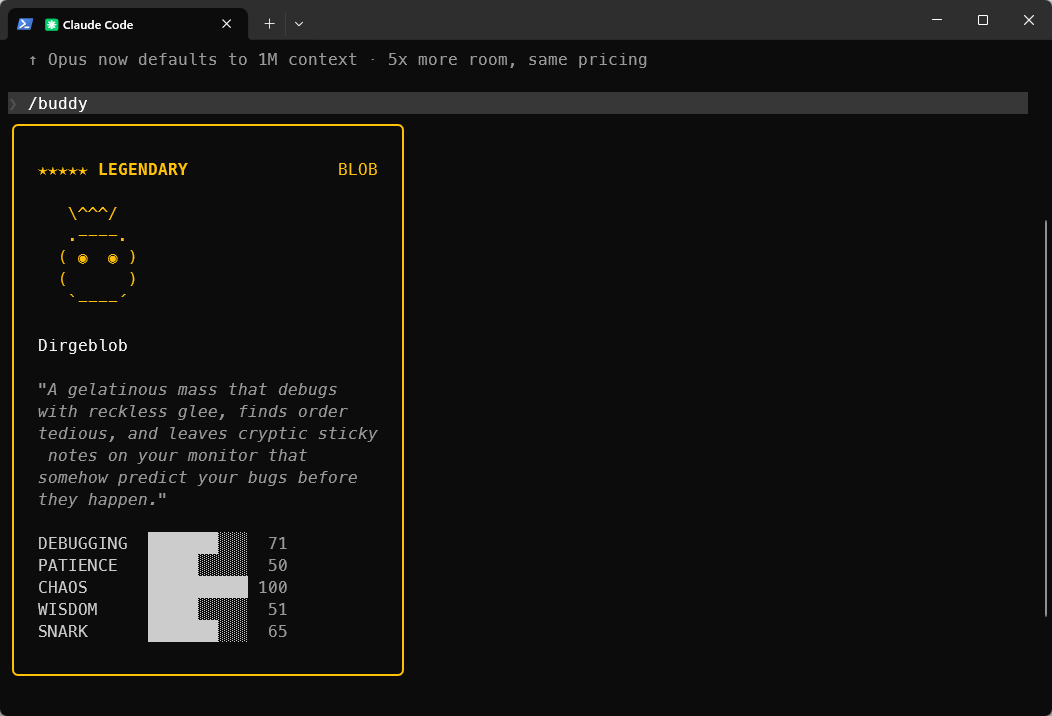Click the DEBUGGING stat label

click(x=83, y=543)
